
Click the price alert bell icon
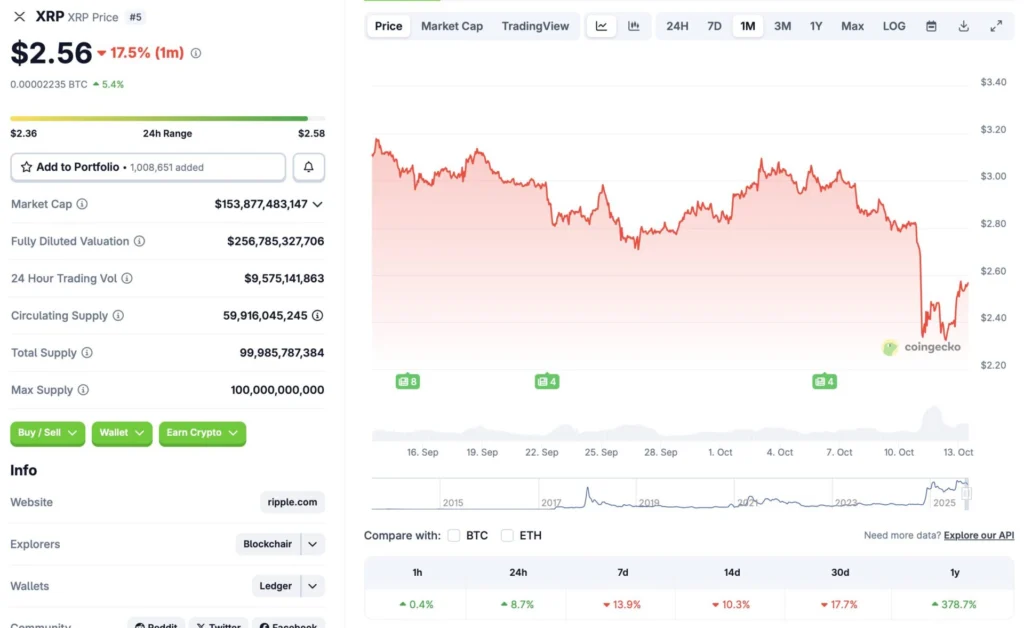(309, 167)
